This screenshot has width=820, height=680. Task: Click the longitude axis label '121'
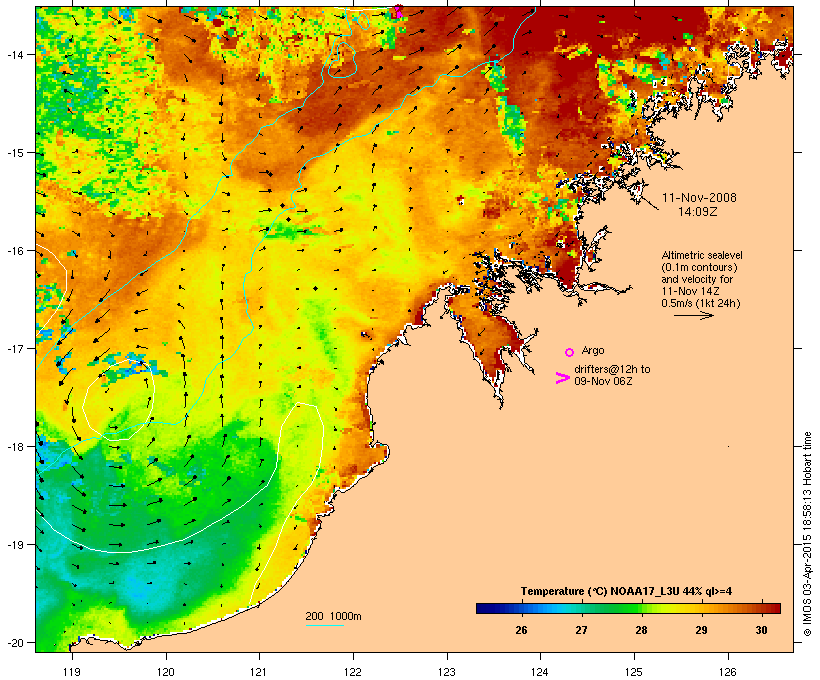click(259, 672)
